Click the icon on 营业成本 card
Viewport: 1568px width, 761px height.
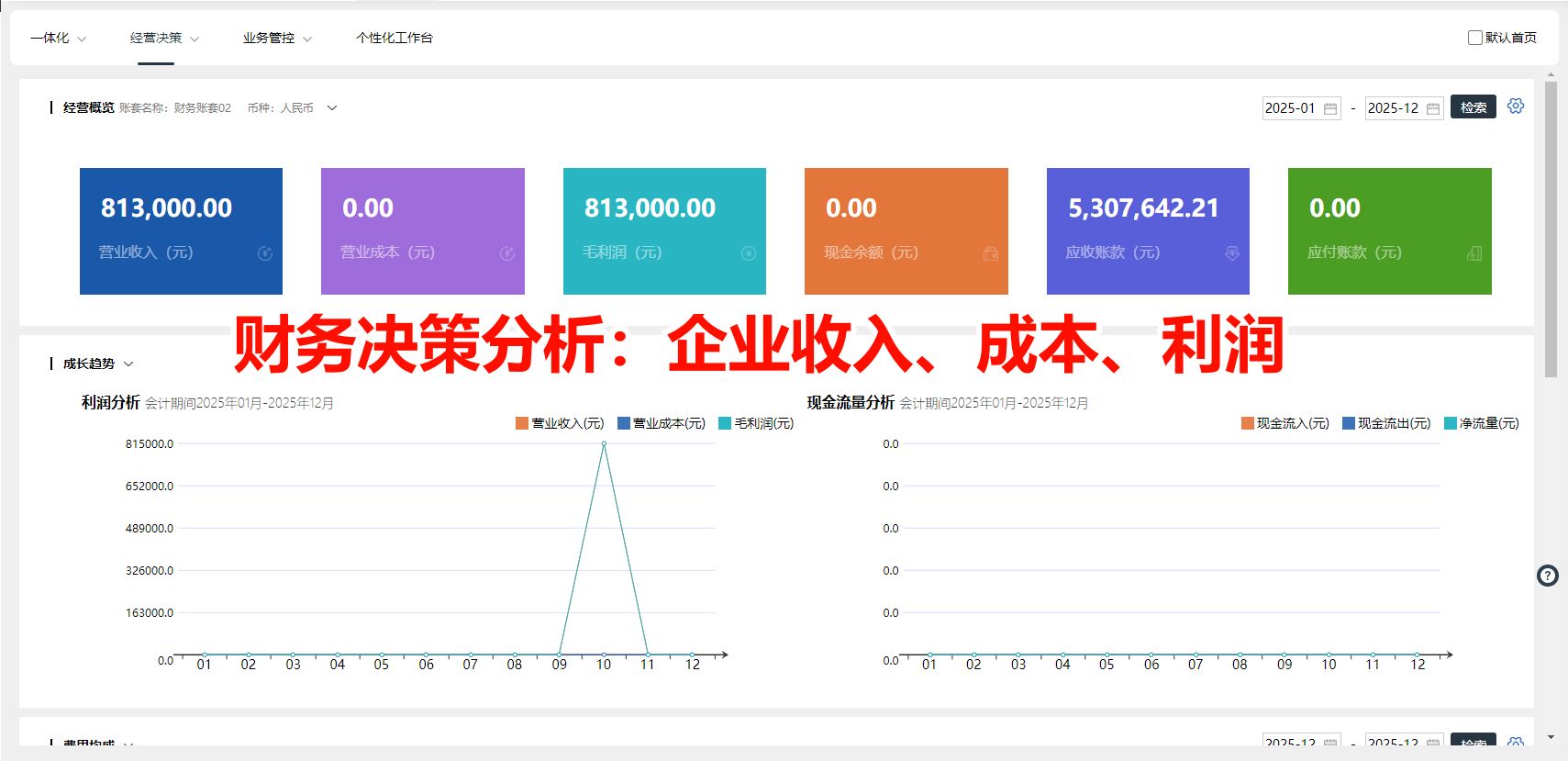(x=507, y=253)
